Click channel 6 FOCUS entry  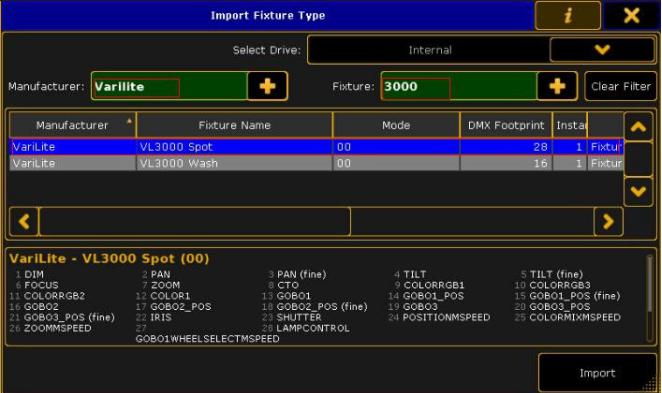(37, 285)
